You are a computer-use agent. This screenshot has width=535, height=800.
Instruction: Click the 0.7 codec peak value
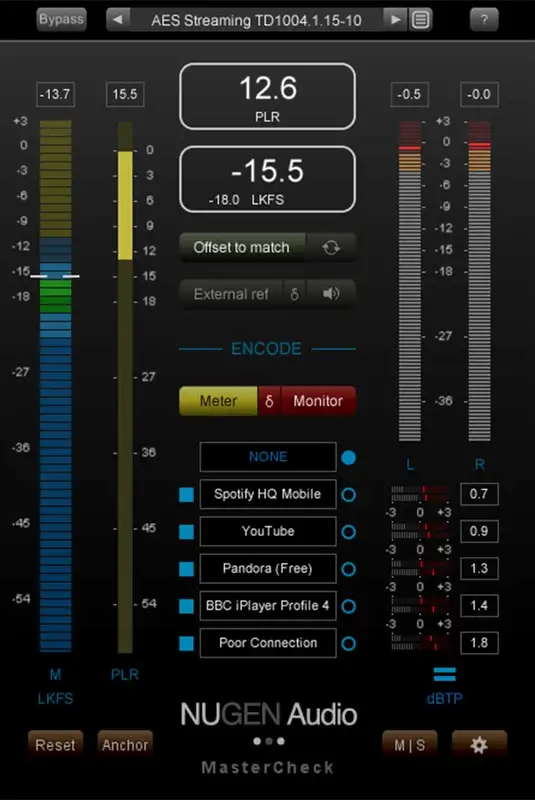pos(479,494)
